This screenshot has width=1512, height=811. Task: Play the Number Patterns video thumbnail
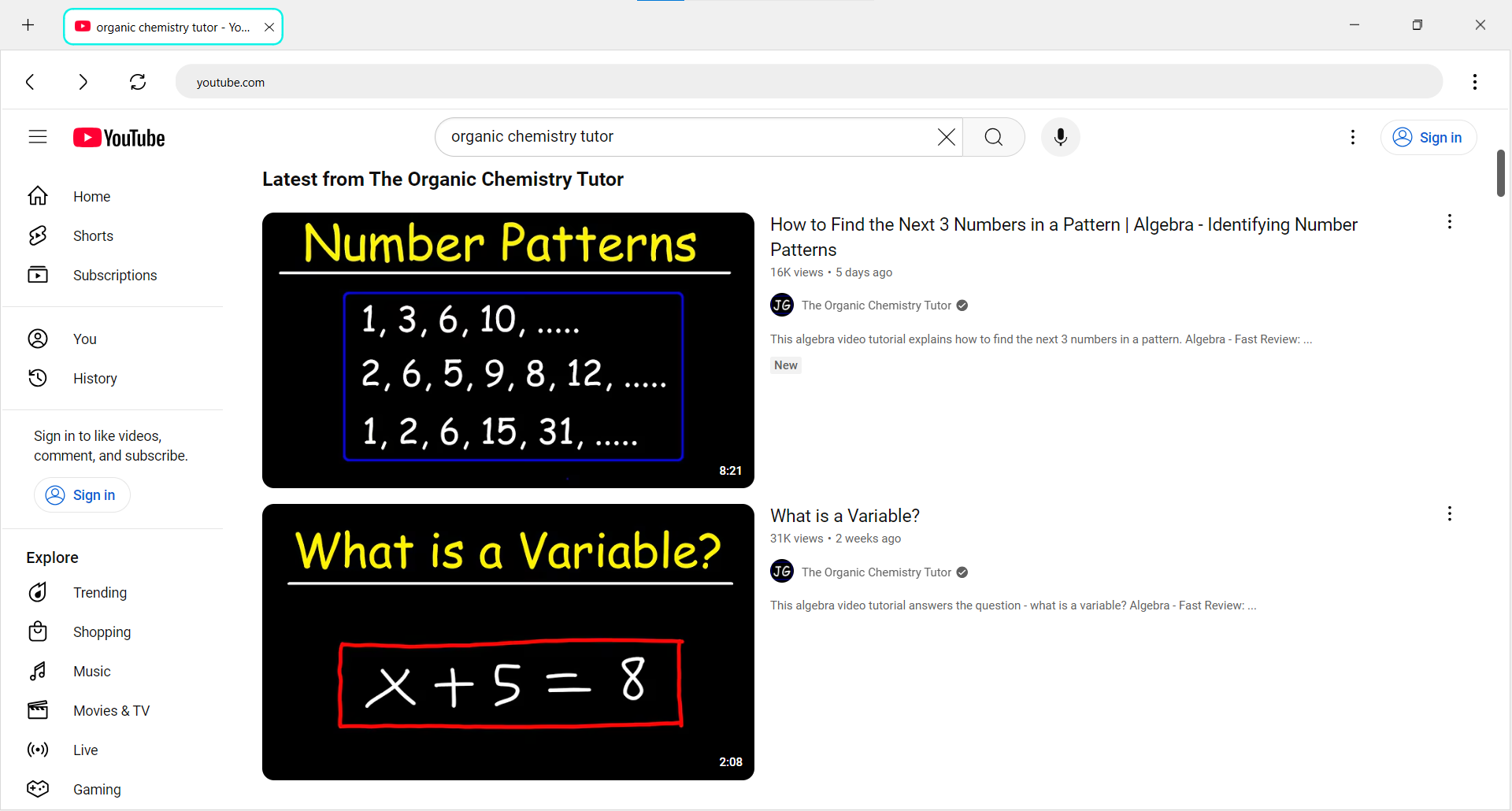pos(508,350)
